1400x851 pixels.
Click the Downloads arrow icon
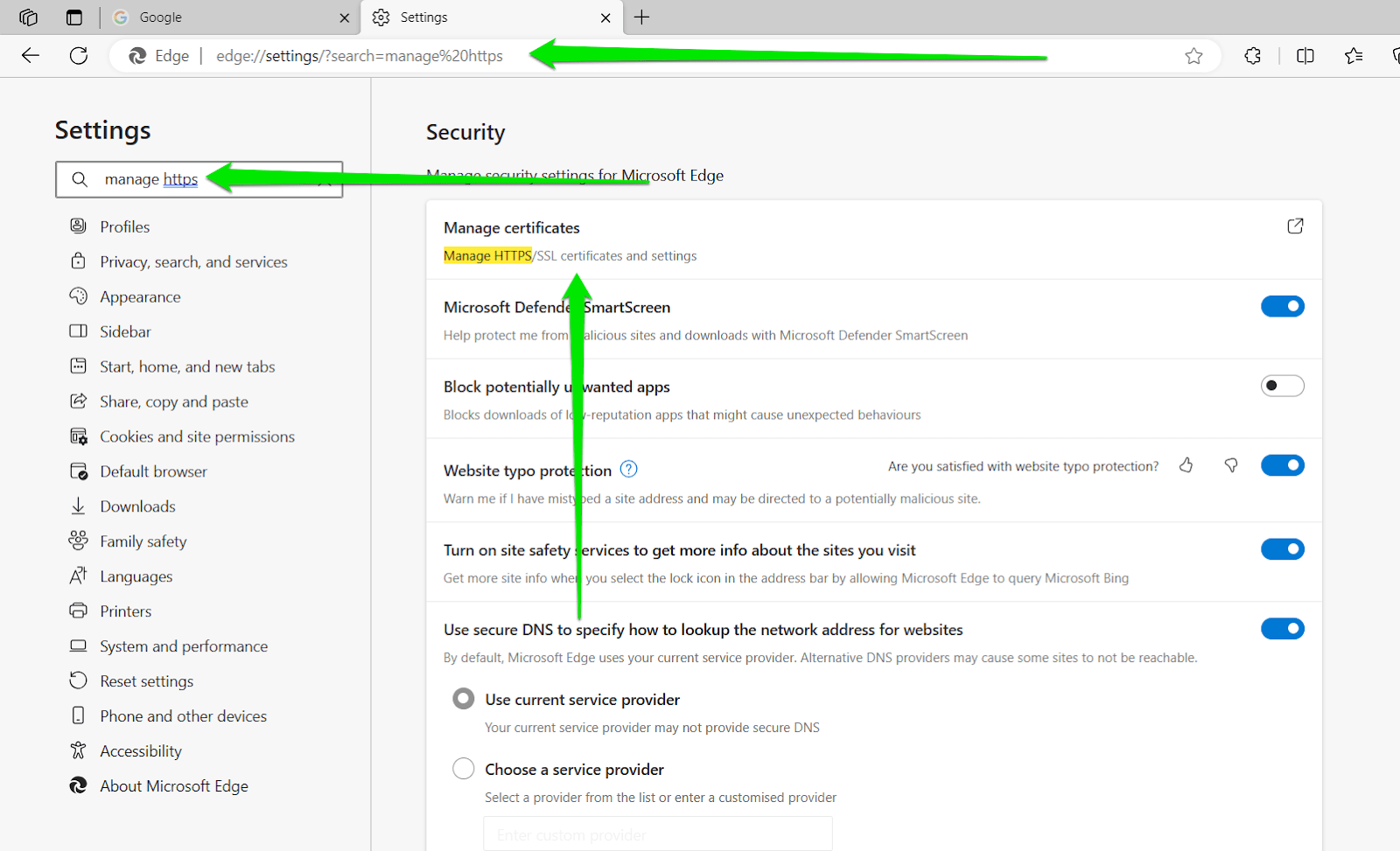(x=79, y=506)
